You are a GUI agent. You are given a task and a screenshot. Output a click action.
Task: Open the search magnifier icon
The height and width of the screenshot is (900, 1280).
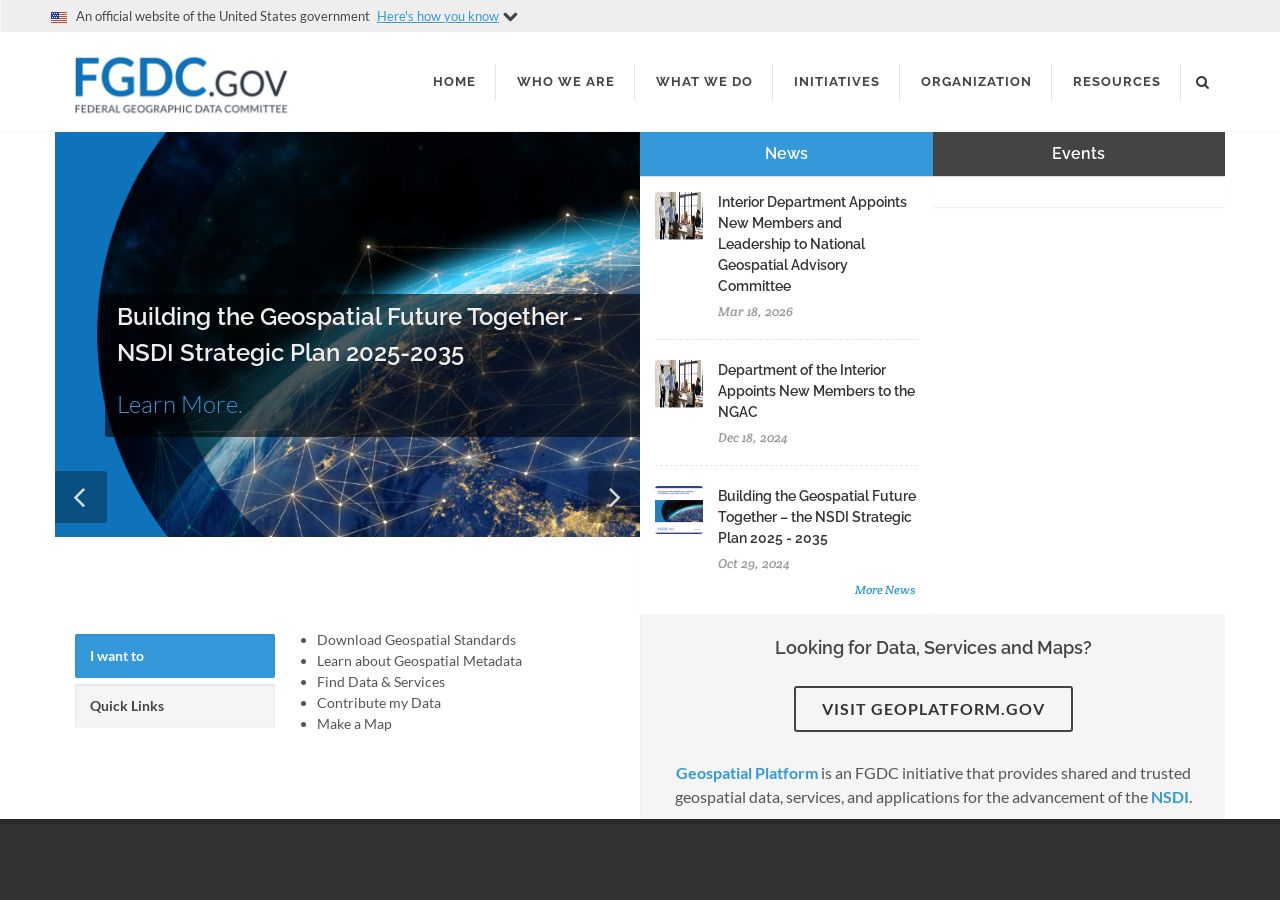(x=1202, y=82)
